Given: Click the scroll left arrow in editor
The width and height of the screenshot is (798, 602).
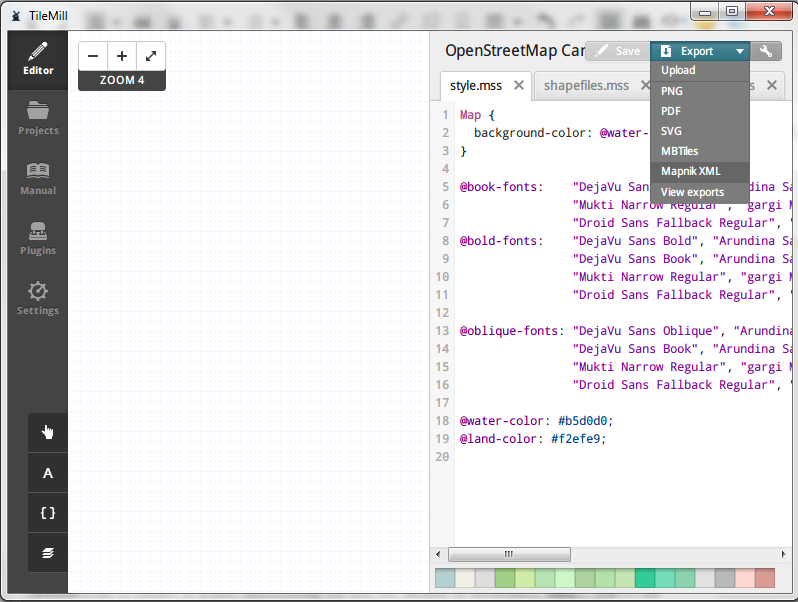Looking at the screenshot, I should point(439,554).
